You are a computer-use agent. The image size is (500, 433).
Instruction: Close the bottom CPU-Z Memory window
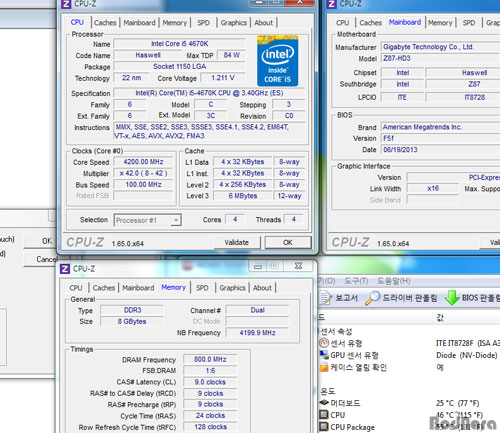[298, 266]
